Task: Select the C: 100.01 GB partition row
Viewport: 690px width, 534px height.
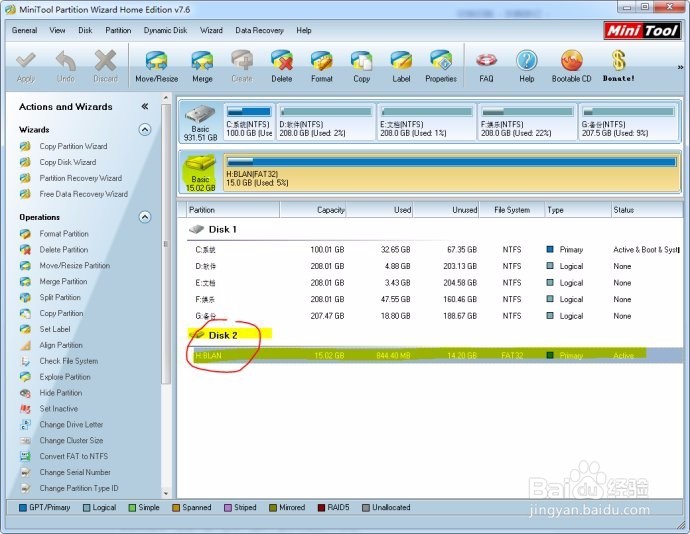Action: [434, 250]
